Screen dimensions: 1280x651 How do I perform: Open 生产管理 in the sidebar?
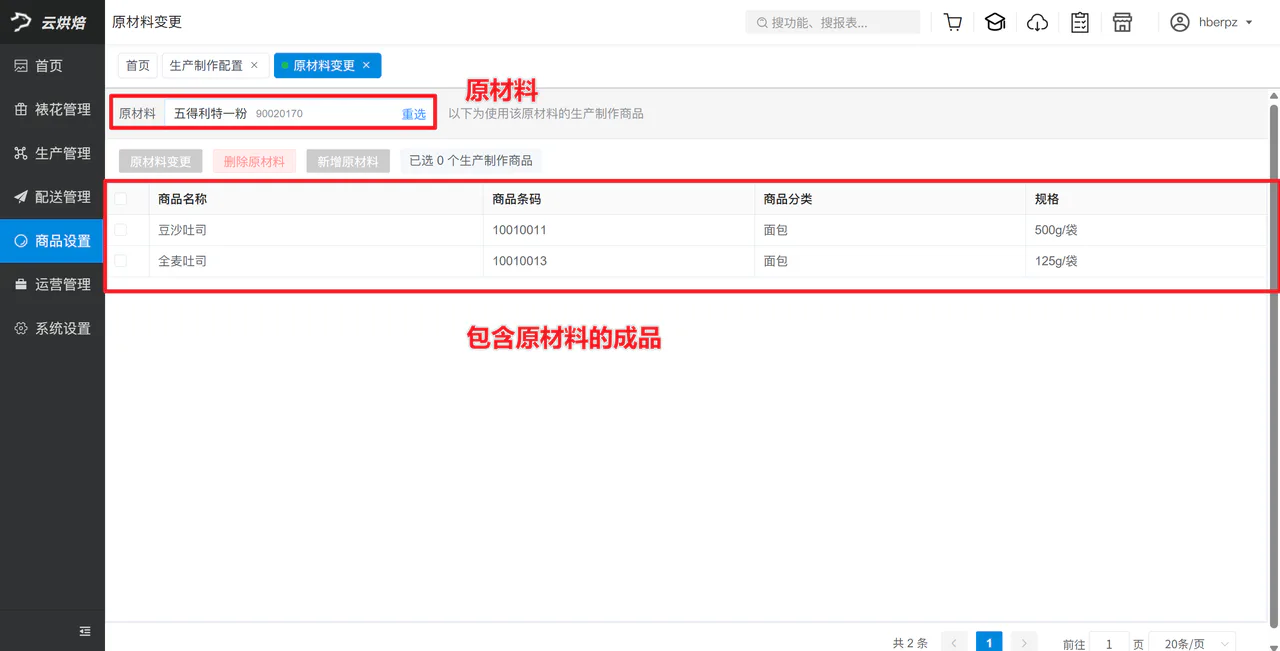coord(52,153)
